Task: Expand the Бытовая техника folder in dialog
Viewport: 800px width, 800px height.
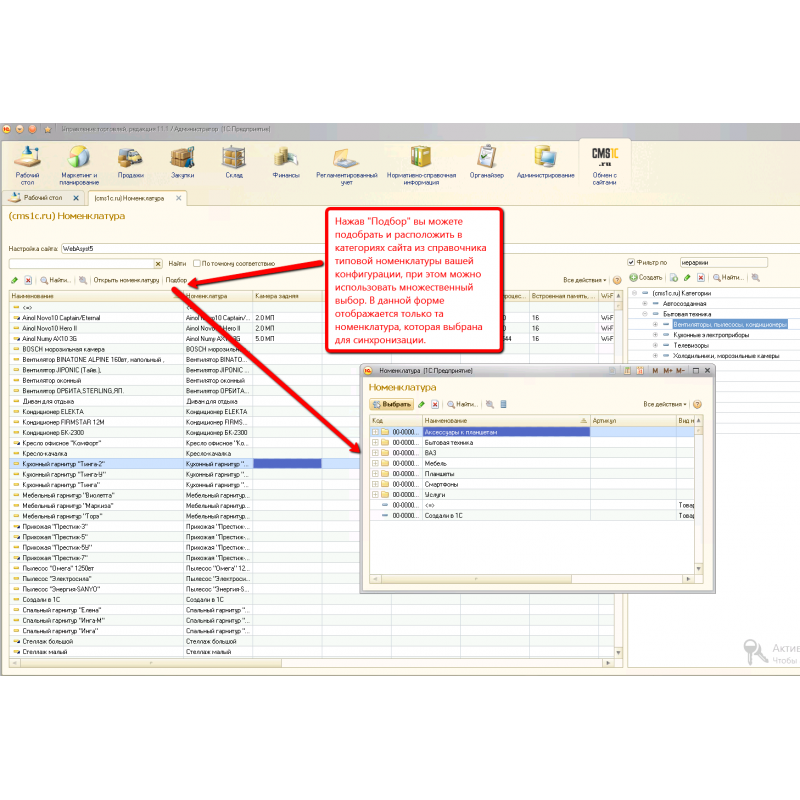Action: 376,443
